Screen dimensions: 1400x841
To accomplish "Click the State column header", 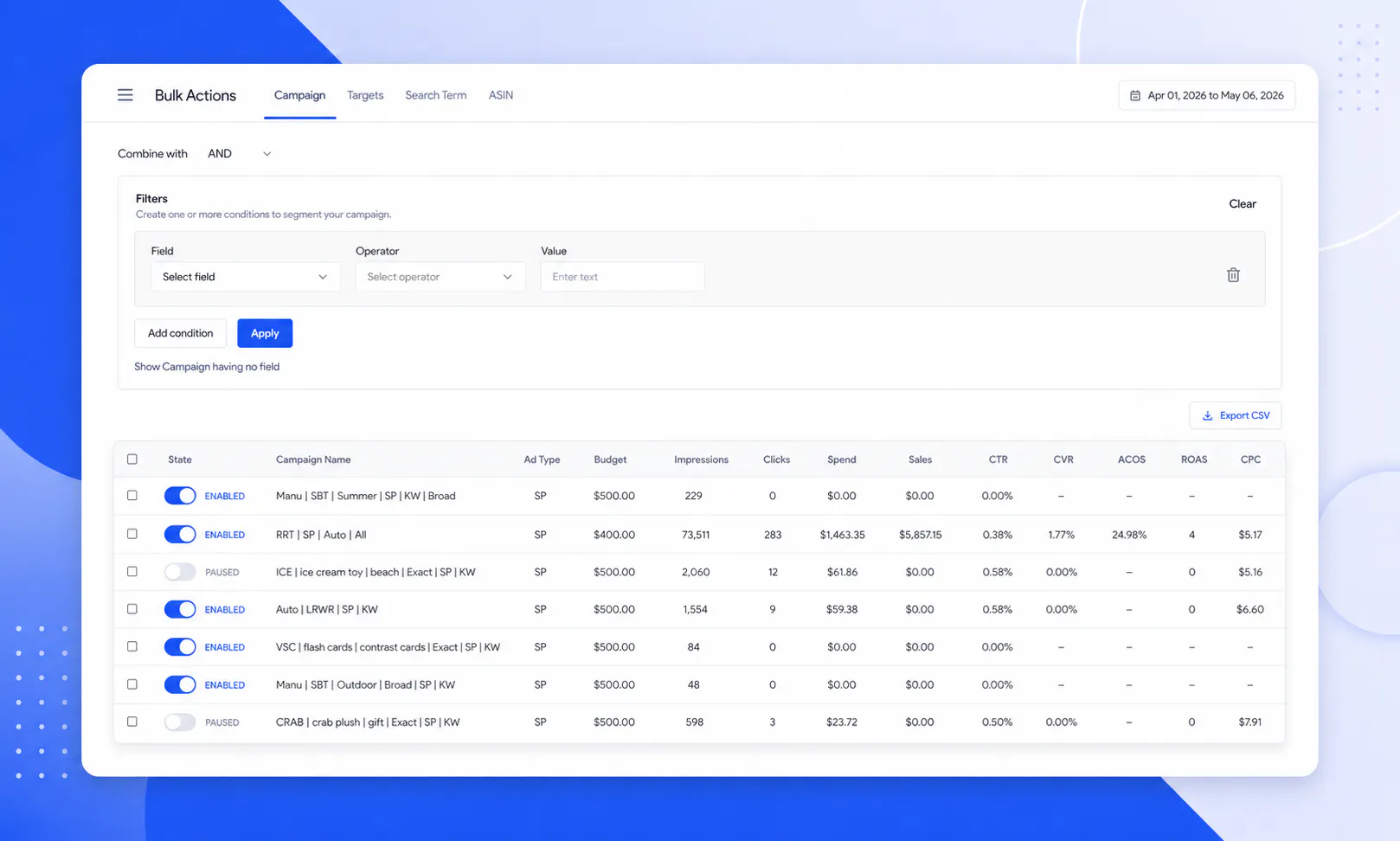I will [x=180, y=459].
